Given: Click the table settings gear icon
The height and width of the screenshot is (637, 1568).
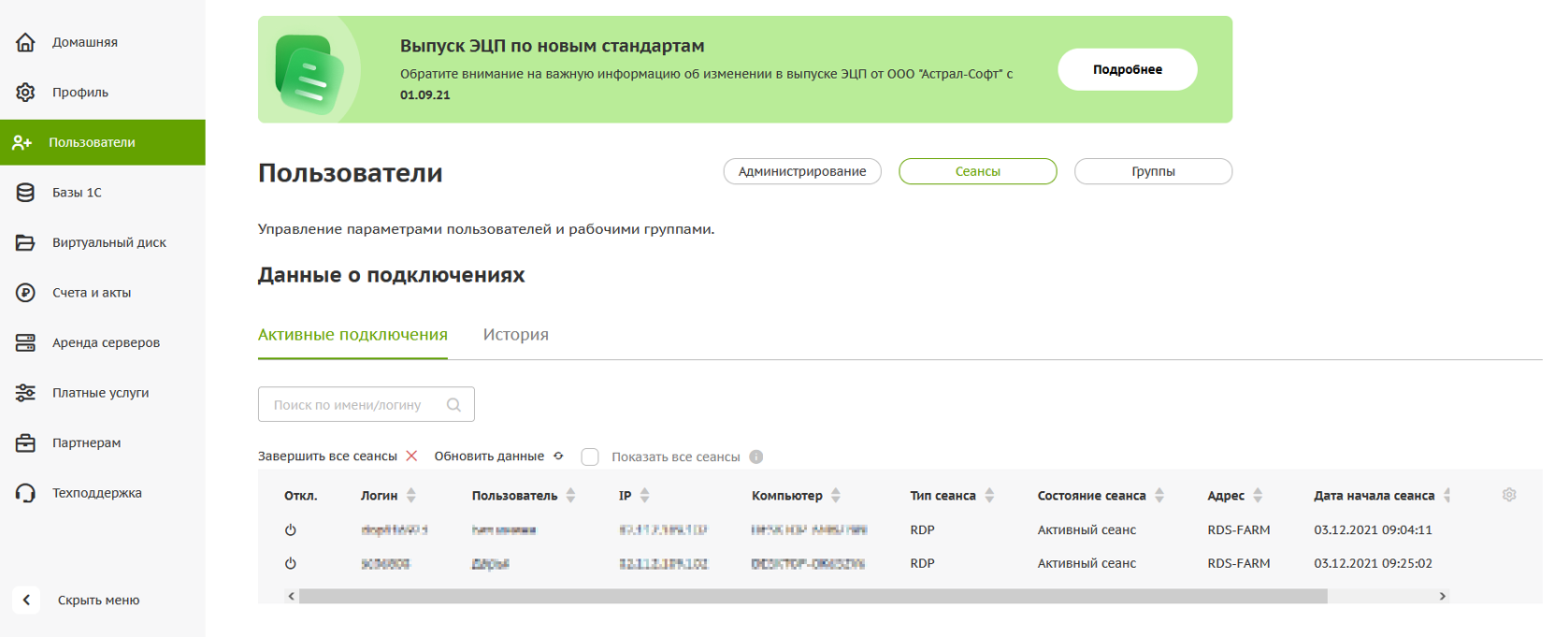Looking at the screenshot, I should (1509, 495).
